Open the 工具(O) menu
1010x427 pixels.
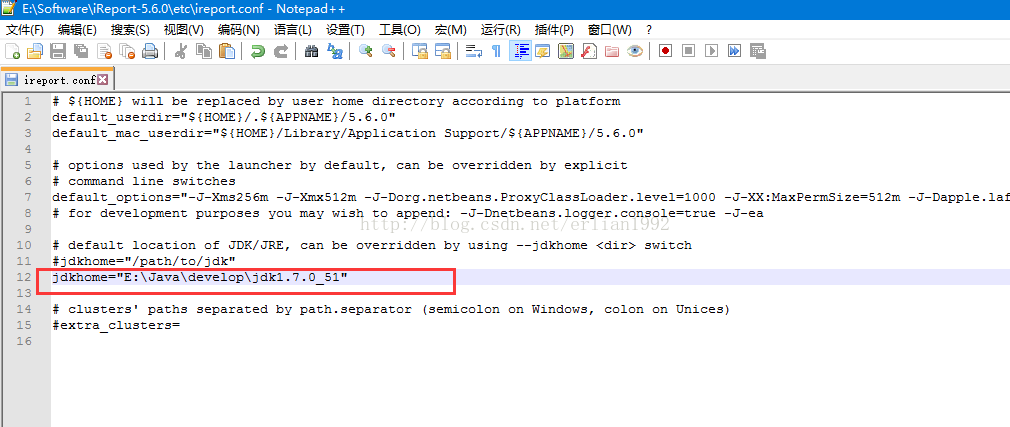point(400,30)
